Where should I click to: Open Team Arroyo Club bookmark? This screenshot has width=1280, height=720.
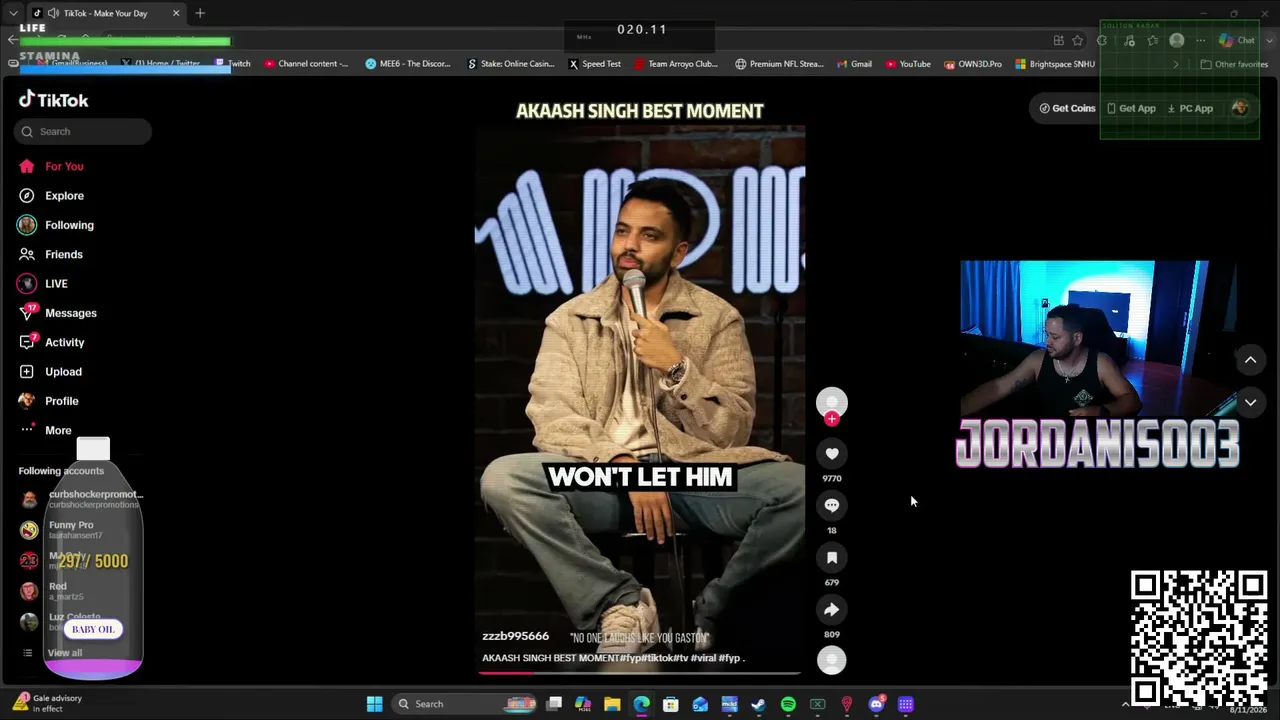click(676, 64)
